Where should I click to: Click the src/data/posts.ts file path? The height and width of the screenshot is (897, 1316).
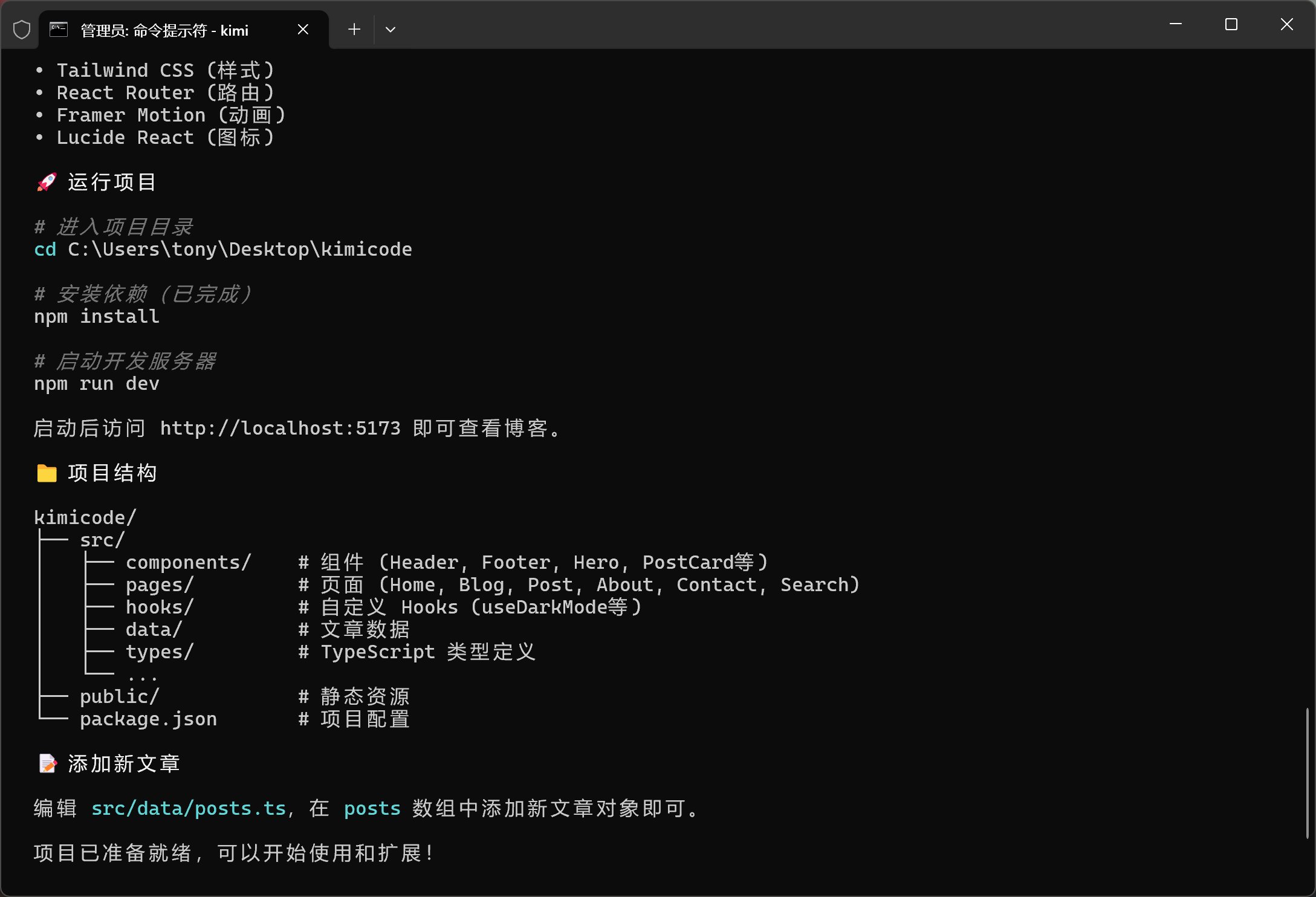tap(188, 808)
